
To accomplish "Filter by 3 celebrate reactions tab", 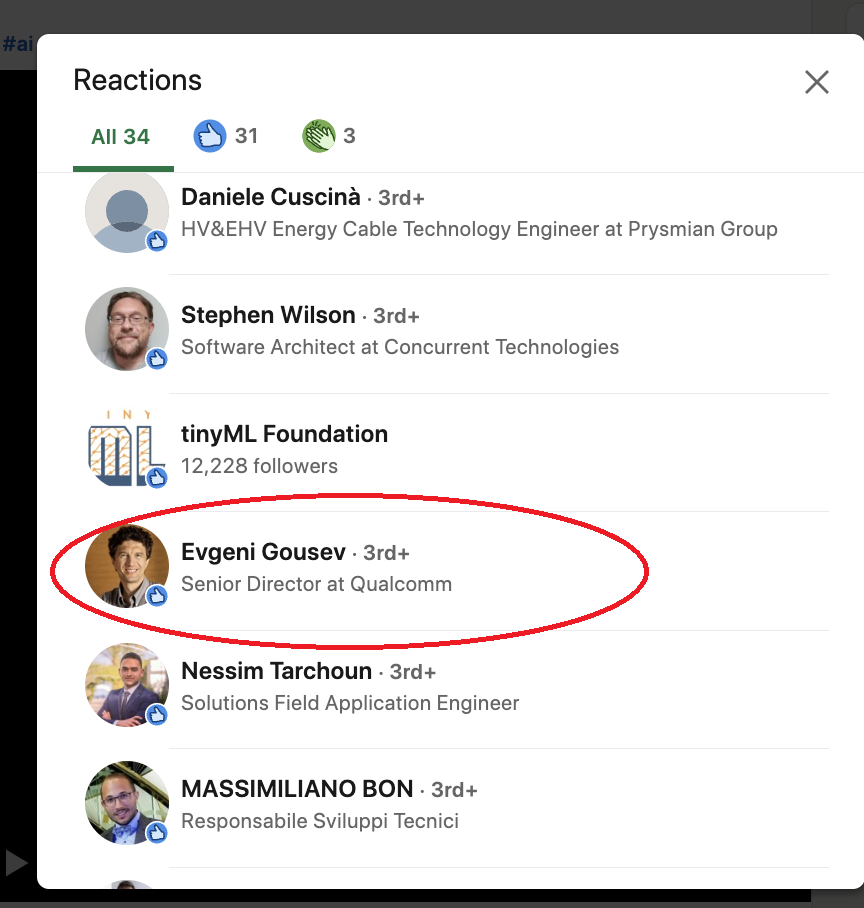I will tap(328, 136).
